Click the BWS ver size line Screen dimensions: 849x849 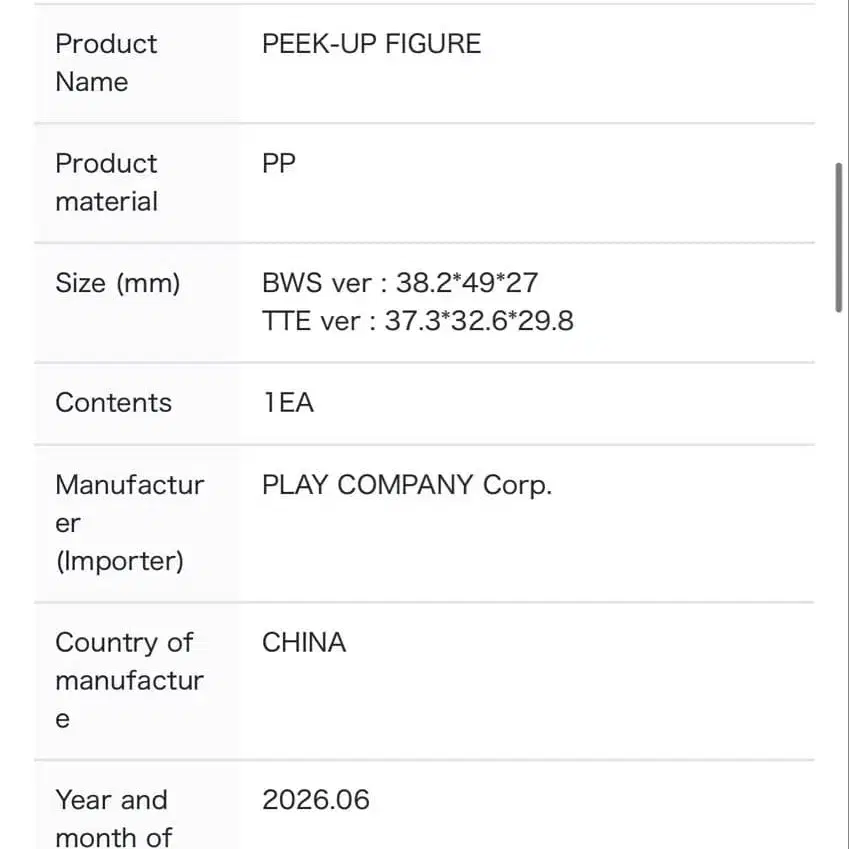(400, 283)
